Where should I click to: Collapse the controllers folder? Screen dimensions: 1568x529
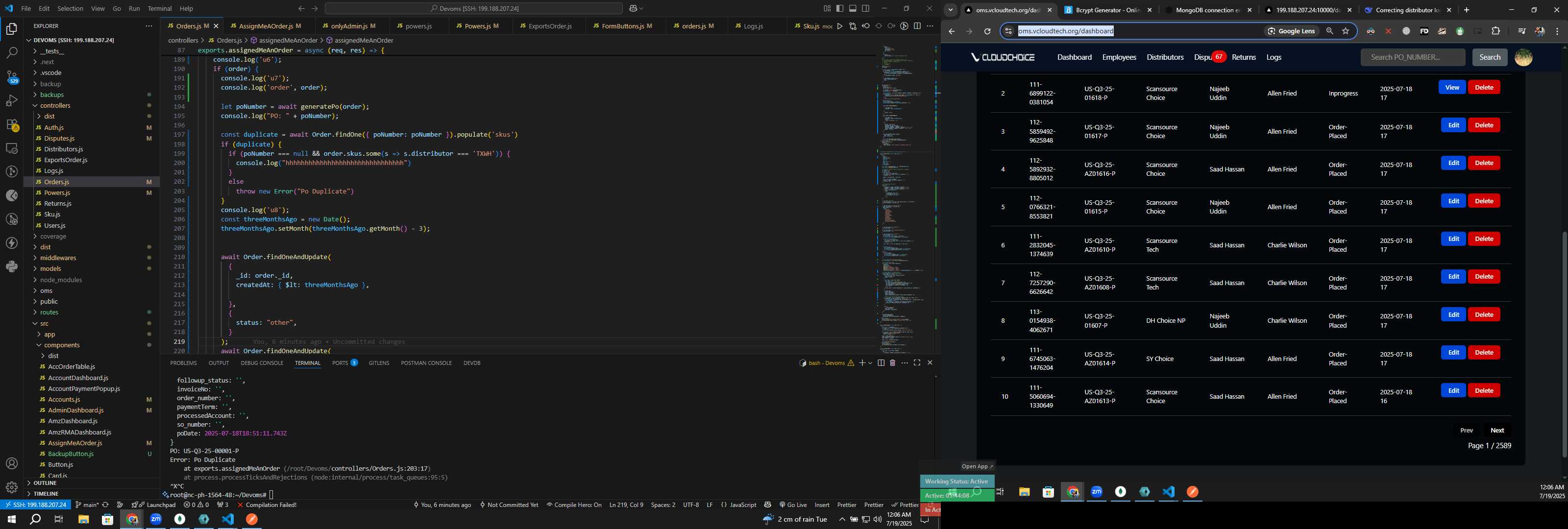tap(55, 105)
